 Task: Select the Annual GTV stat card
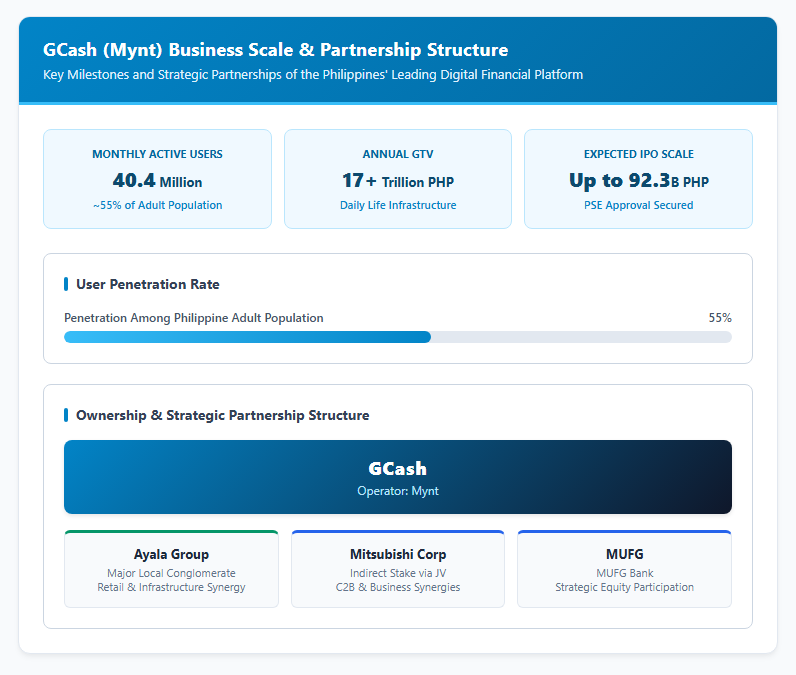397,179
